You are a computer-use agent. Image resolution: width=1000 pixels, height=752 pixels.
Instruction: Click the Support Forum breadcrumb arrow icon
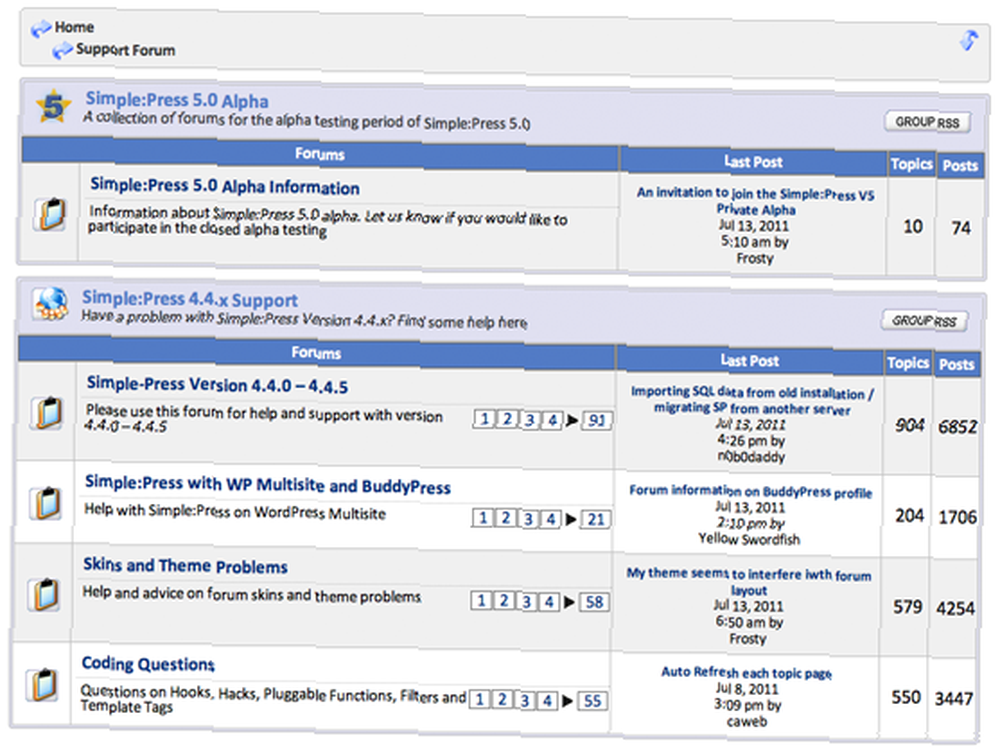(x=62, y=50)
